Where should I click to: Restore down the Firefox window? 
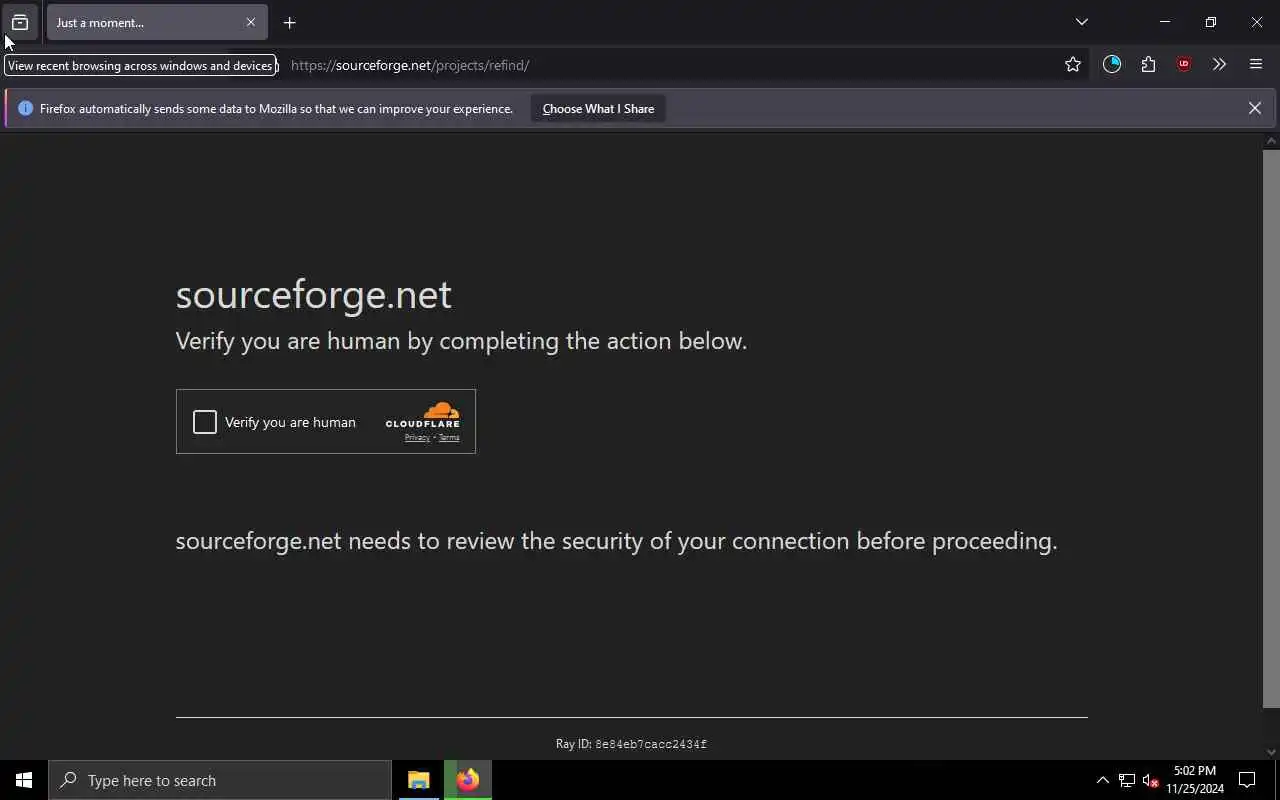tap(1210, 22)
